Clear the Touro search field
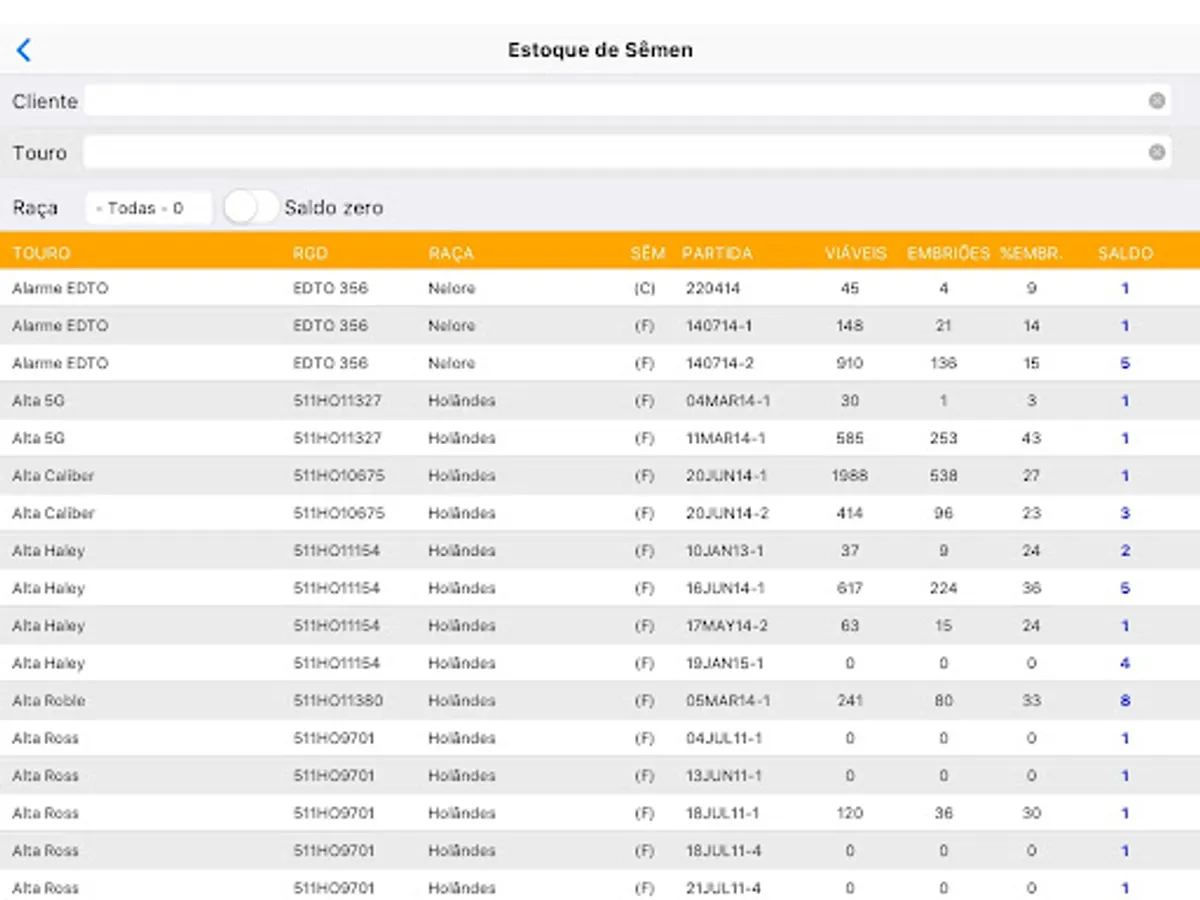This screenshot has width=1200, height=900. click(x=1156, y=153)
